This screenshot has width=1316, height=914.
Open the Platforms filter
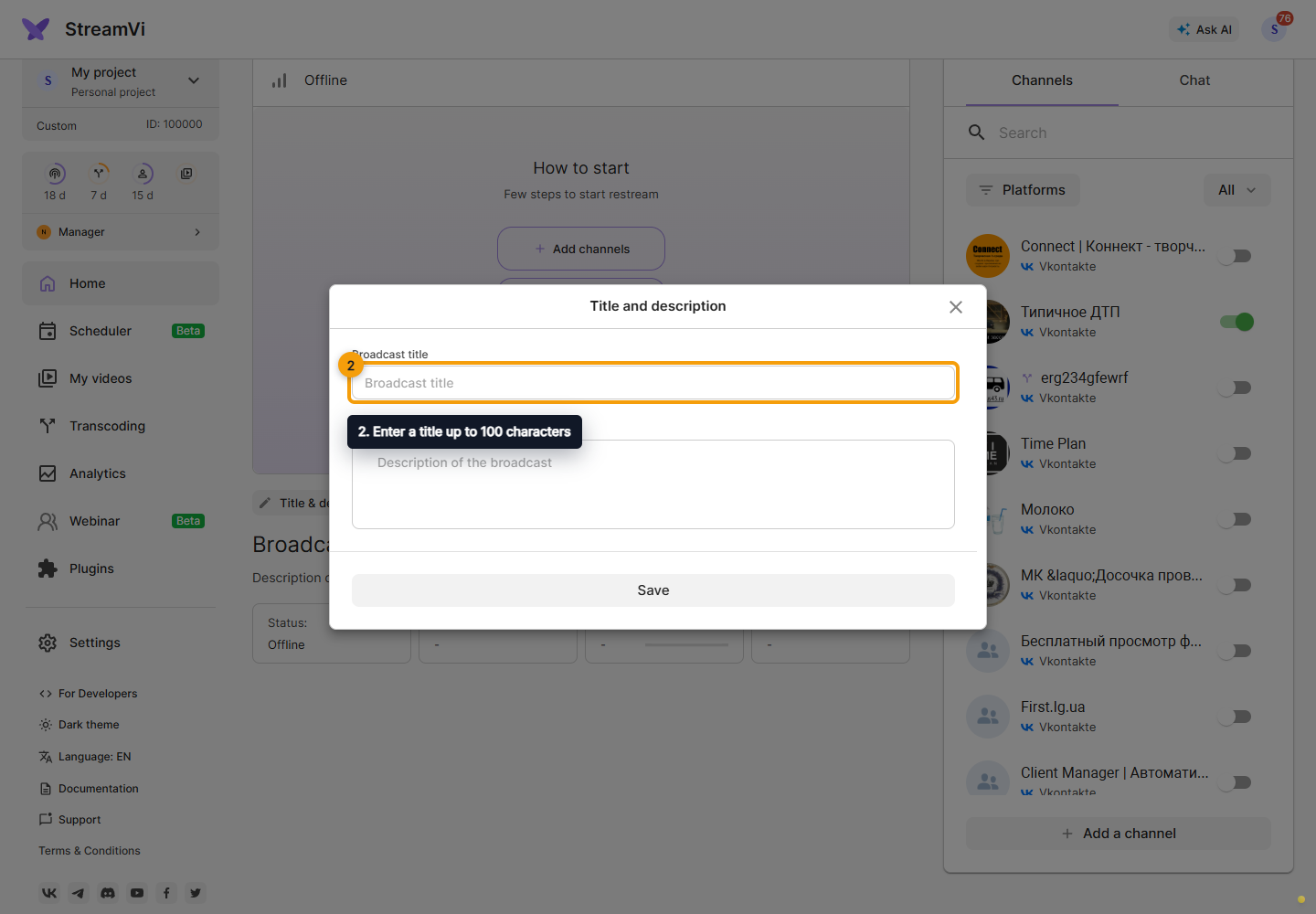(x=1023, y=190)
